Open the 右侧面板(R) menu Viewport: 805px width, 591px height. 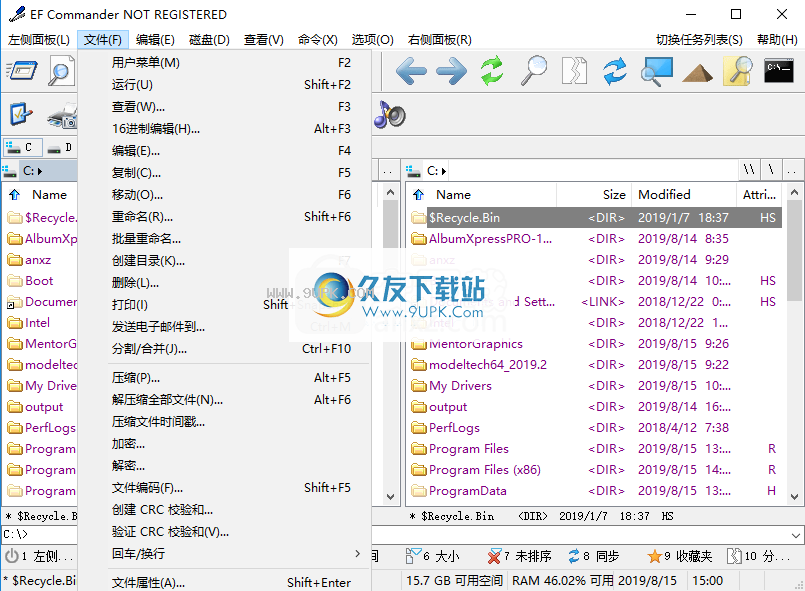[x=439, y=40]
